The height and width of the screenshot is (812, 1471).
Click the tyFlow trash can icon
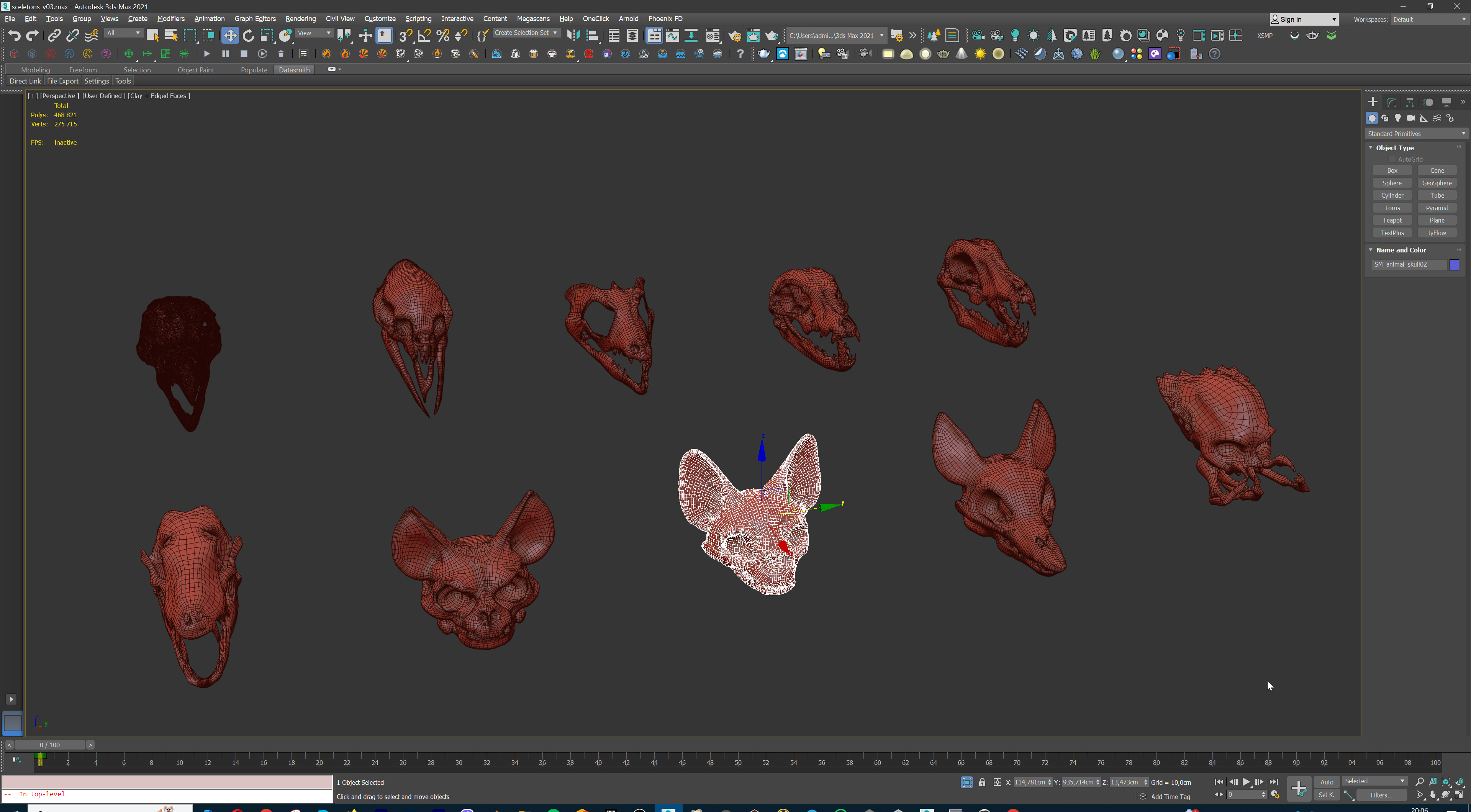click(280, 54)
